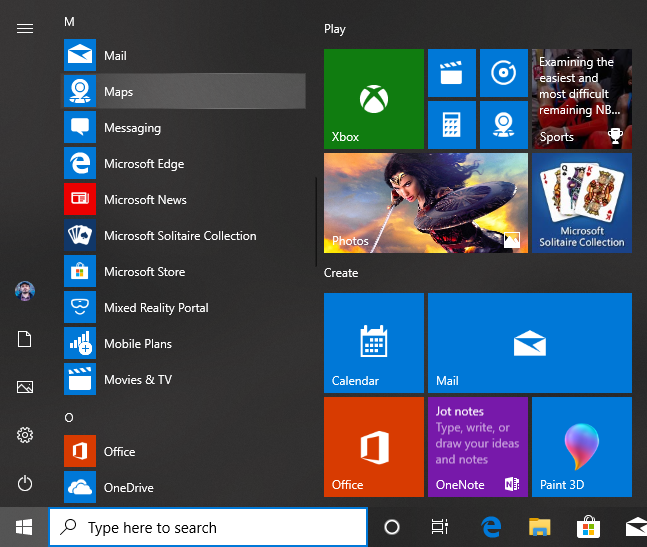Open Task View on the taskbar
Image resolution: width=647 pixels, height=547 pixels.
pyautogui.click(x=439, y=527)
